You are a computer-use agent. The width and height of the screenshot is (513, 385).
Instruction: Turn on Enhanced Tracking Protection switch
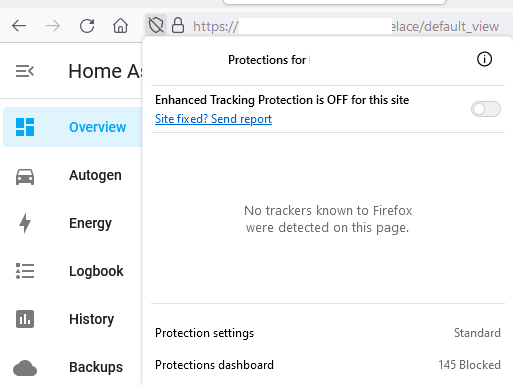click(486, 109)
